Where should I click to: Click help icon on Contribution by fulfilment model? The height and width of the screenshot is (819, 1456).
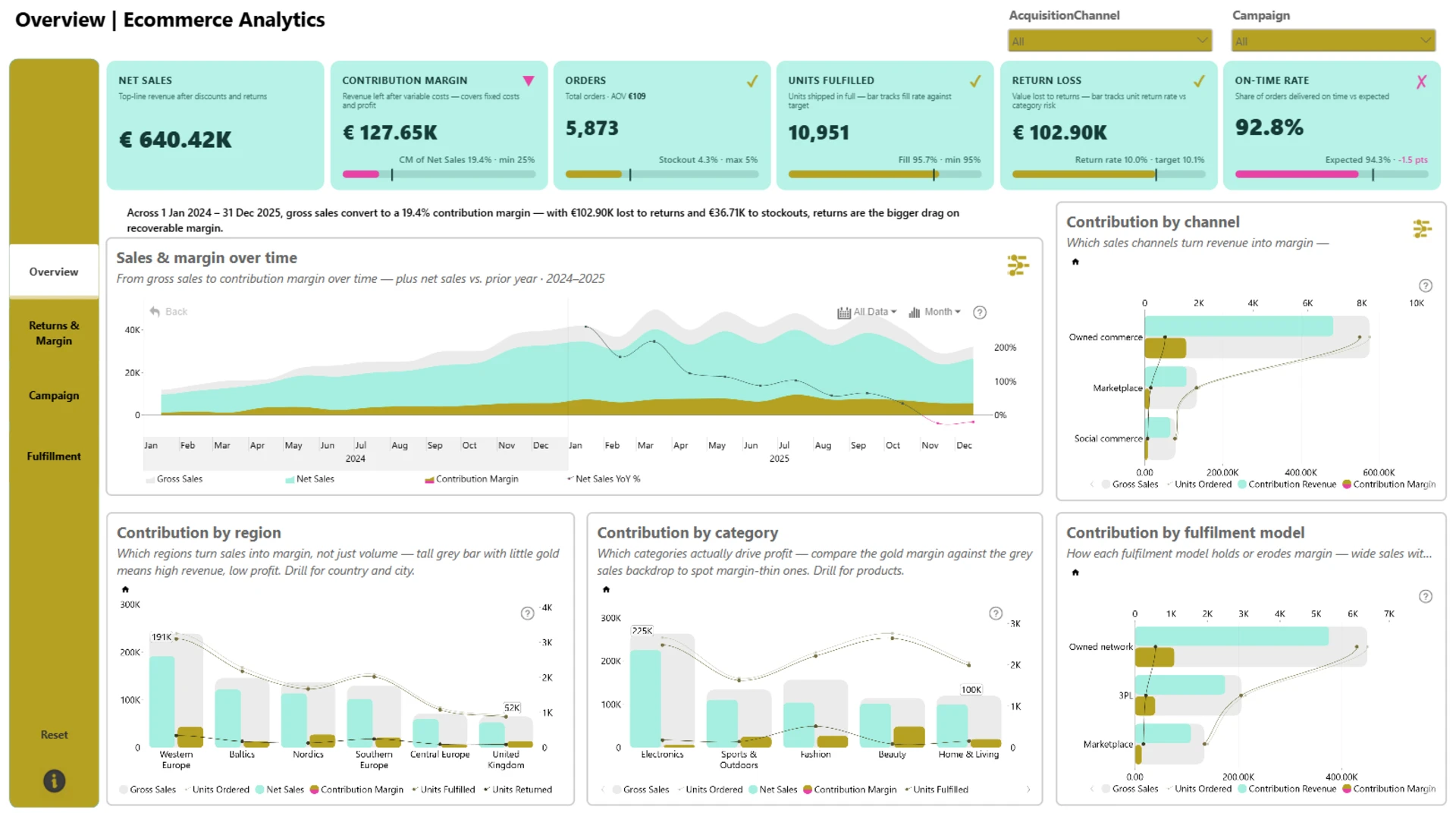pos(1426,597)
